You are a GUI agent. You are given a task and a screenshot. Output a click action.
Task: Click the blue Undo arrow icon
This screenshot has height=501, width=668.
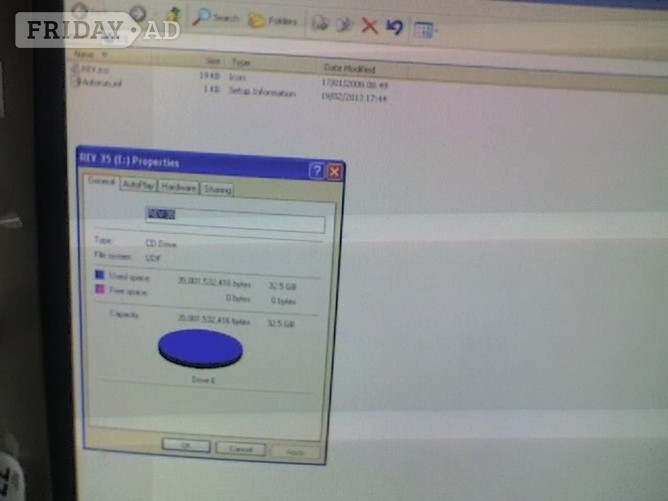coord(394,27)
